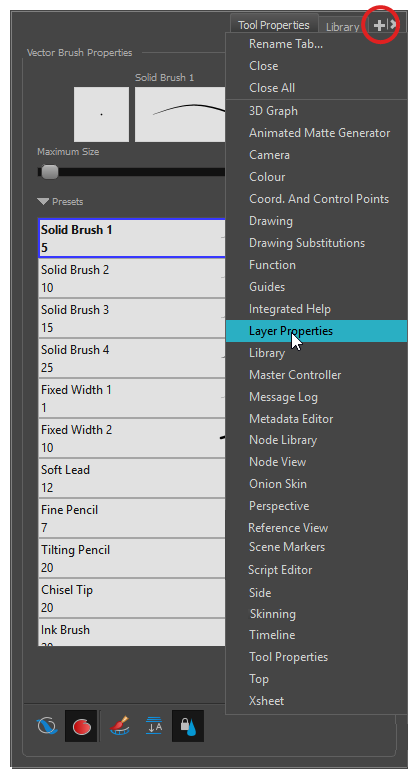
Task: Click Close All in the menu
Action: 272,88
